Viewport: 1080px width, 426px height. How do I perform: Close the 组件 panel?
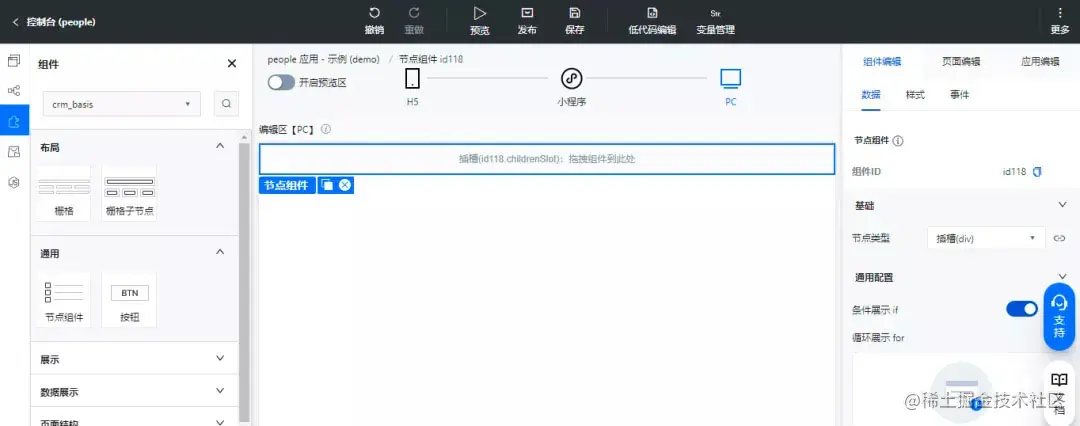(231, 63)
